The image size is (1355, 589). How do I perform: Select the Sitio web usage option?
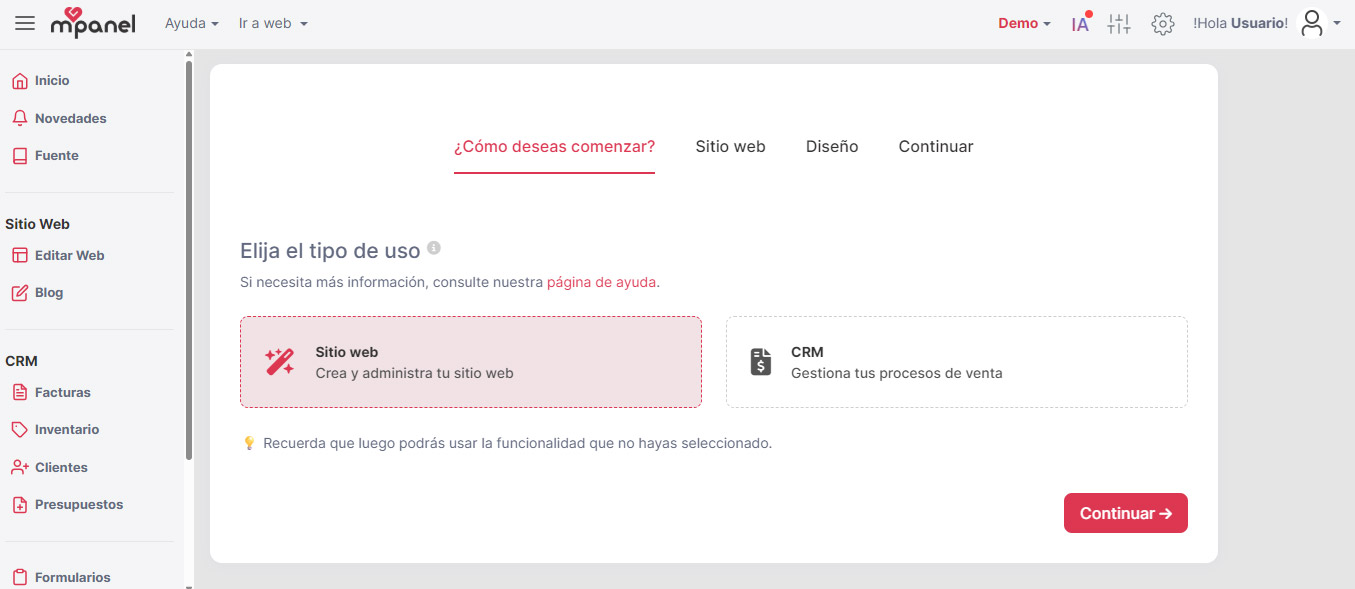[471, 362]
